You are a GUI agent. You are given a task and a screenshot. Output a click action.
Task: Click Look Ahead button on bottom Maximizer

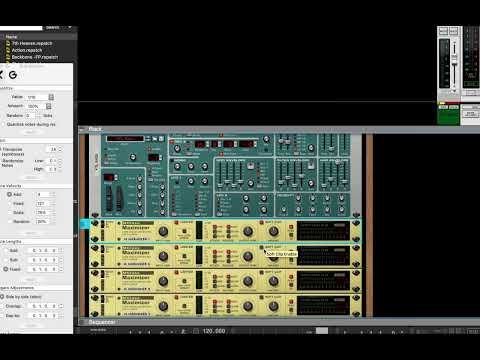point(184,306)
